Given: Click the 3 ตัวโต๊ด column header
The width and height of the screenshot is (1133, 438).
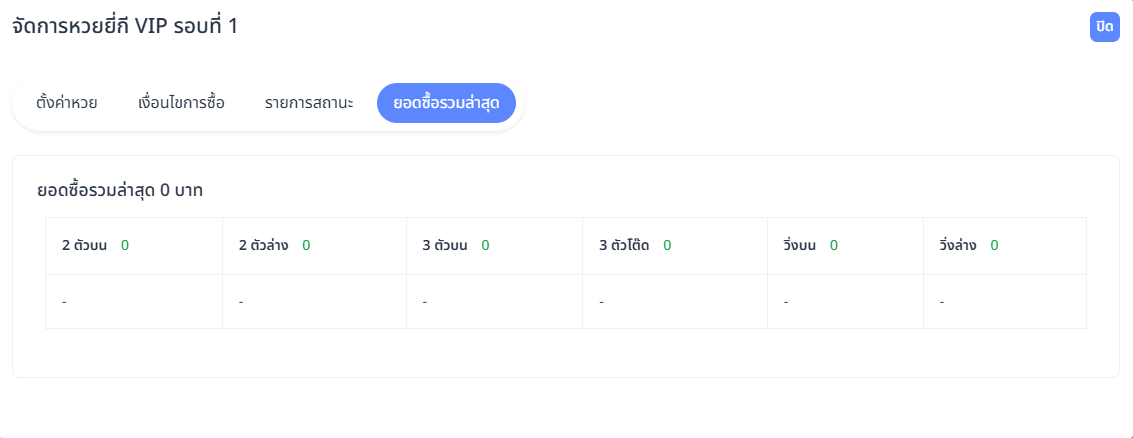Looking at the screenshot, I should point(624,245).
